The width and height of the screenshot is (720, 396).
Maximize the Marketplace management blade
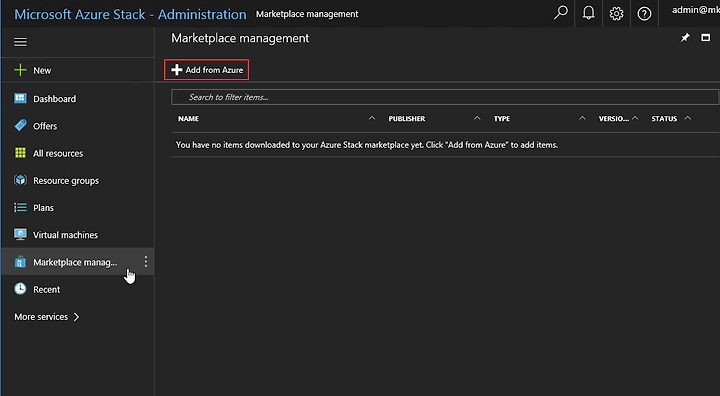705,38
